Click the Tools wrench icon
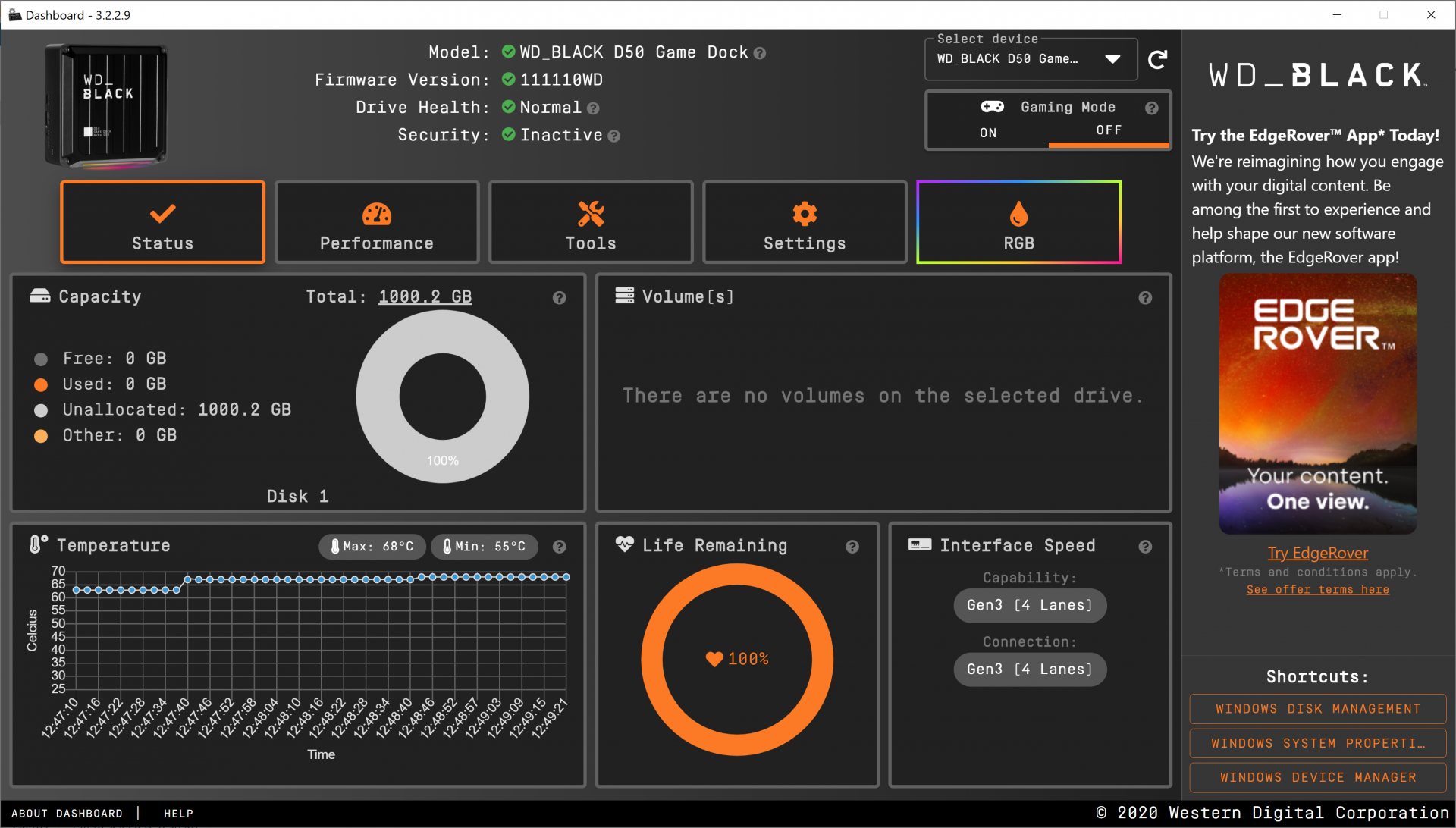Viewport: 1456px width, 828px height. [x=591, y=214]
